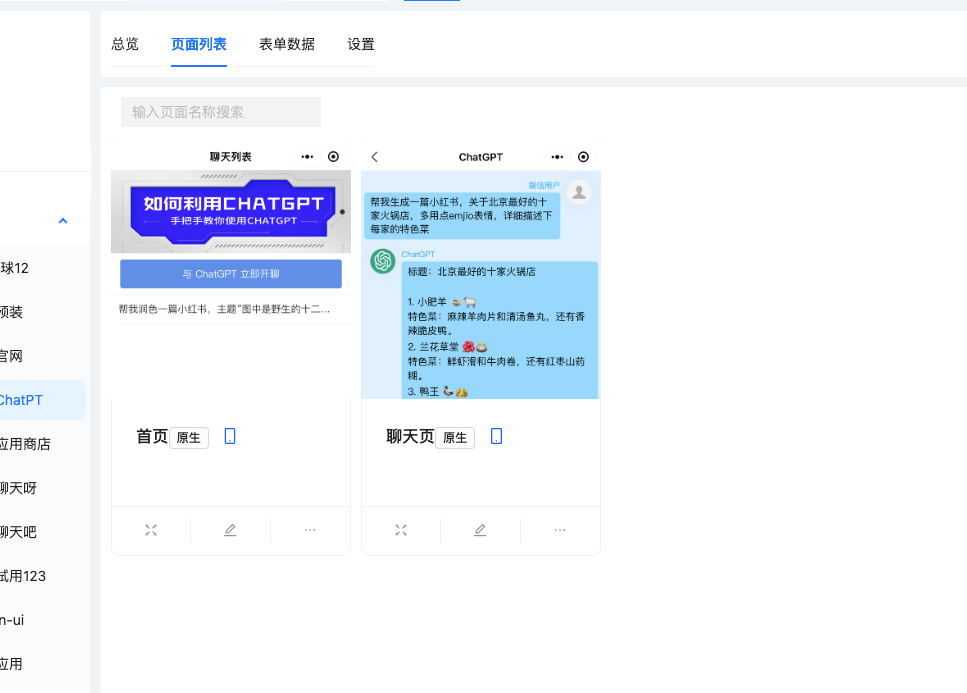
Task: Click the 原生 tag on 首页 card
Action: click(189, 438)
